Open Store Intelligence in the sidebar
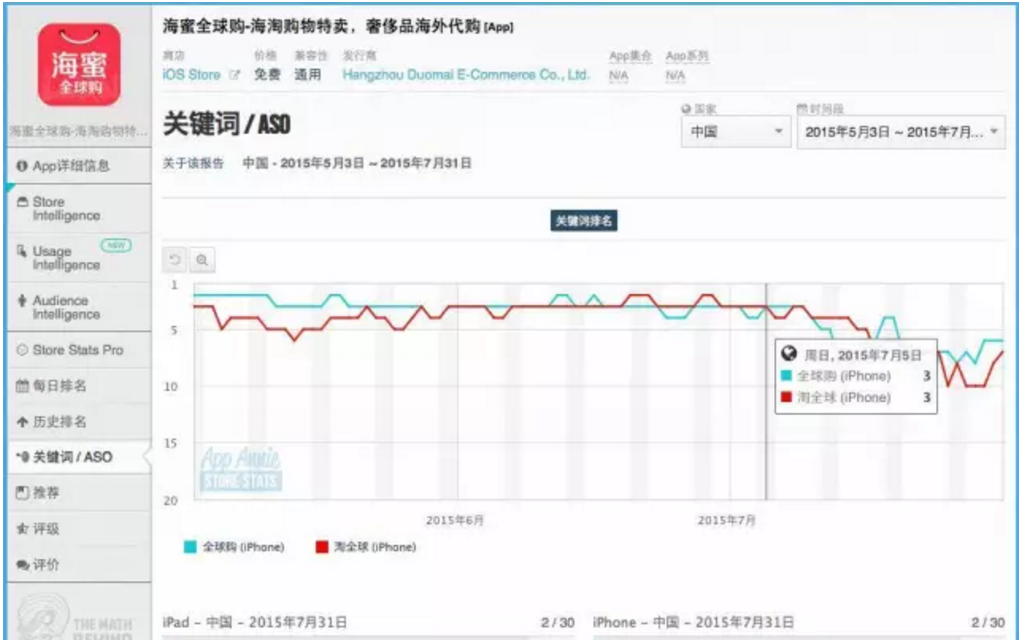The height and width of the screenshot is (640, 1026). pos(79,209)
